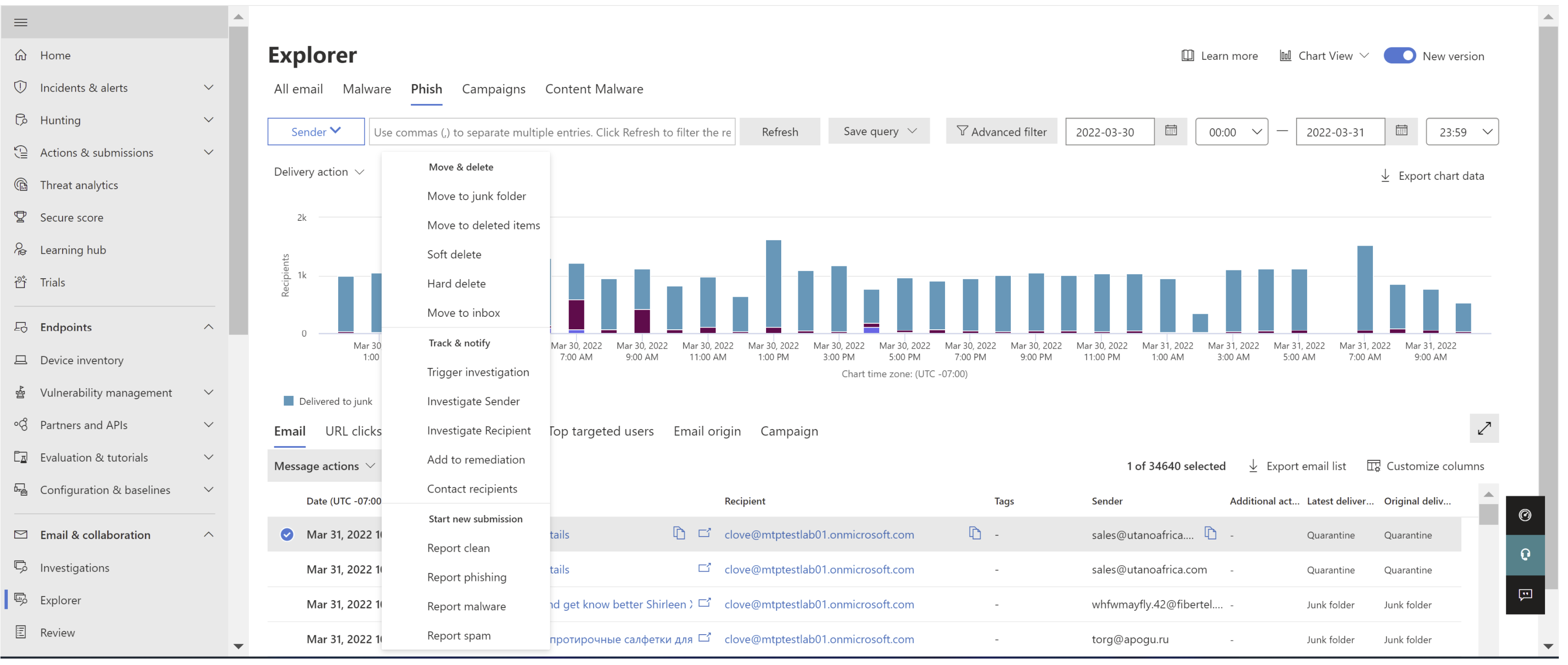Click the sender filter text input field

[552, 132]
